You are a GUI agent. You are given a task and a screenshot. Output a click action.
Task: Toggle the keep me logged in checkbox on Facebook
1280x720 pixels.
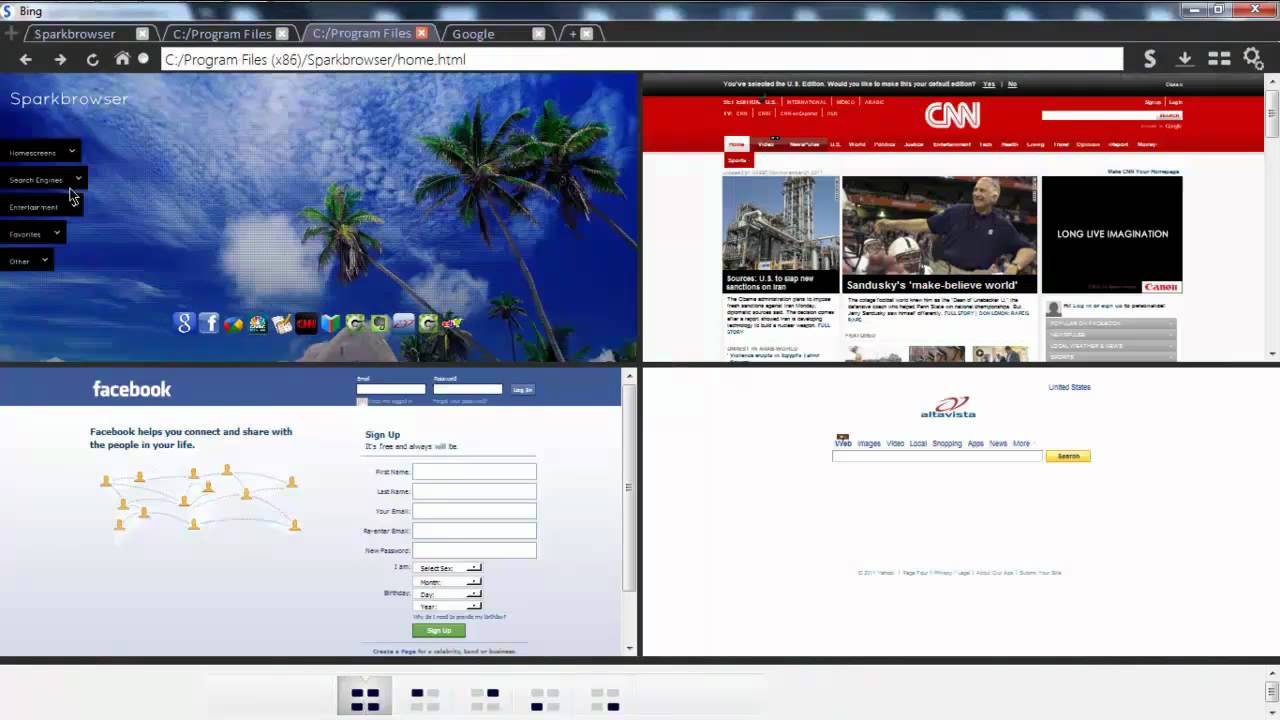(x=362, y=401)
